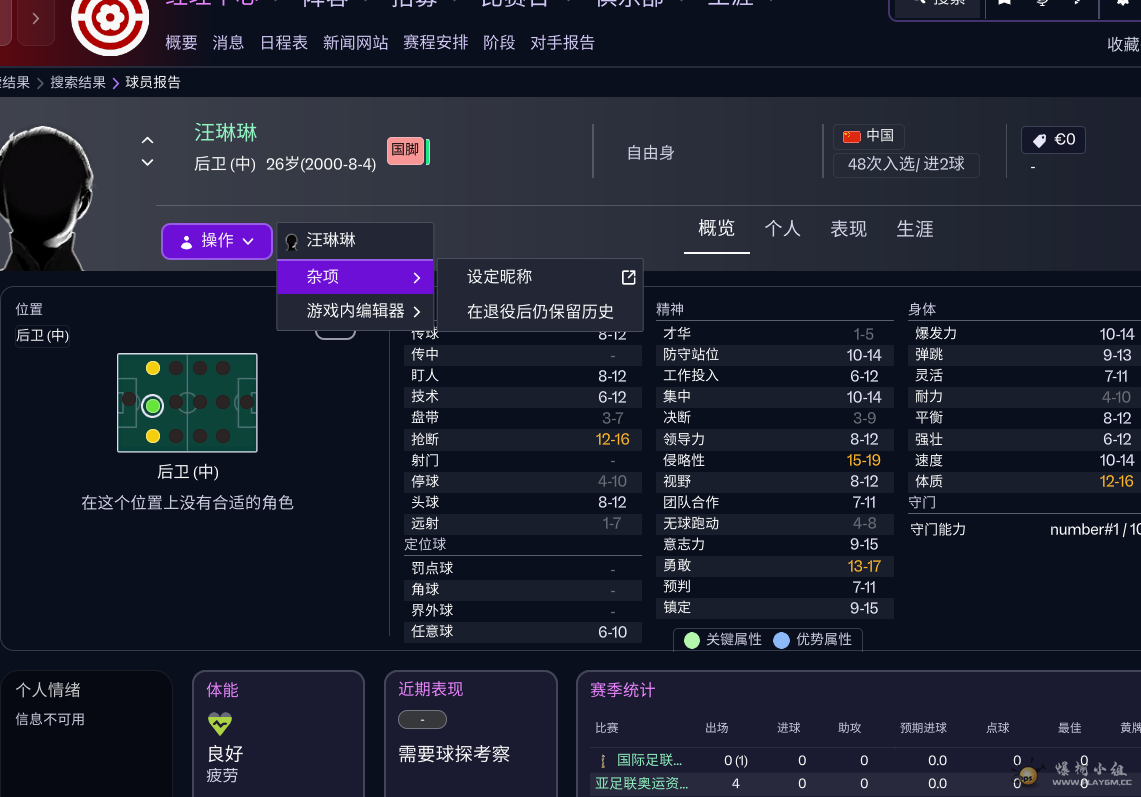
Task: Switch to the 表现 tab
Action: 848,229
